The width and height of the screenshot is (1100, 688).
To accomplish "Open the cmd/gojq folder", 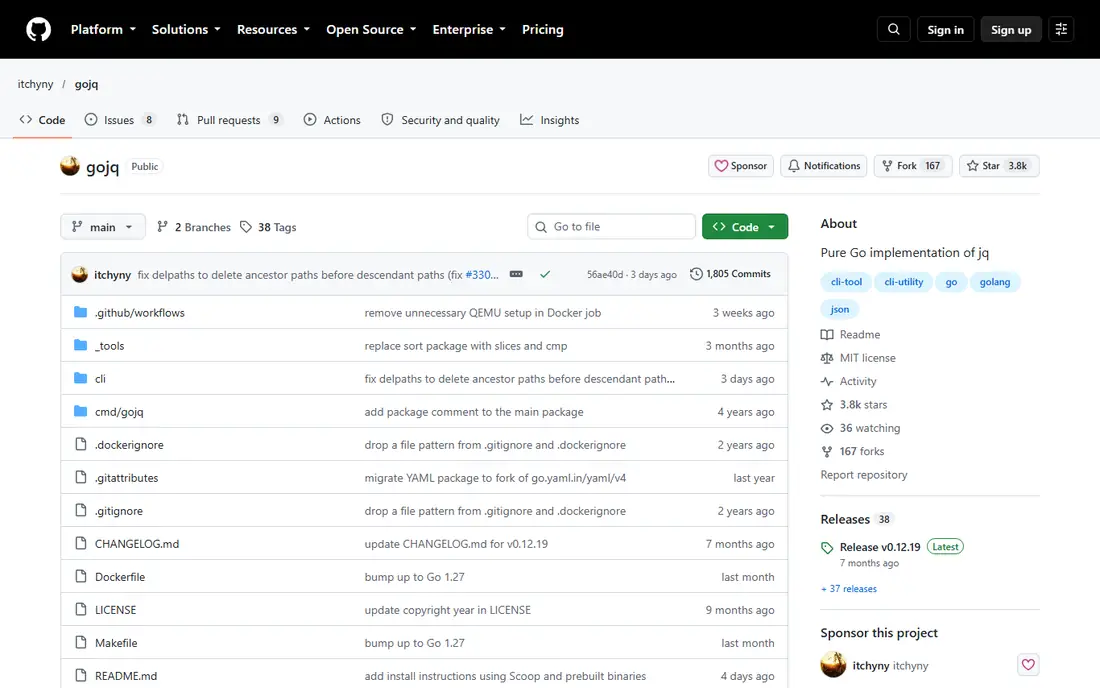I will click(x=119, y=412).
